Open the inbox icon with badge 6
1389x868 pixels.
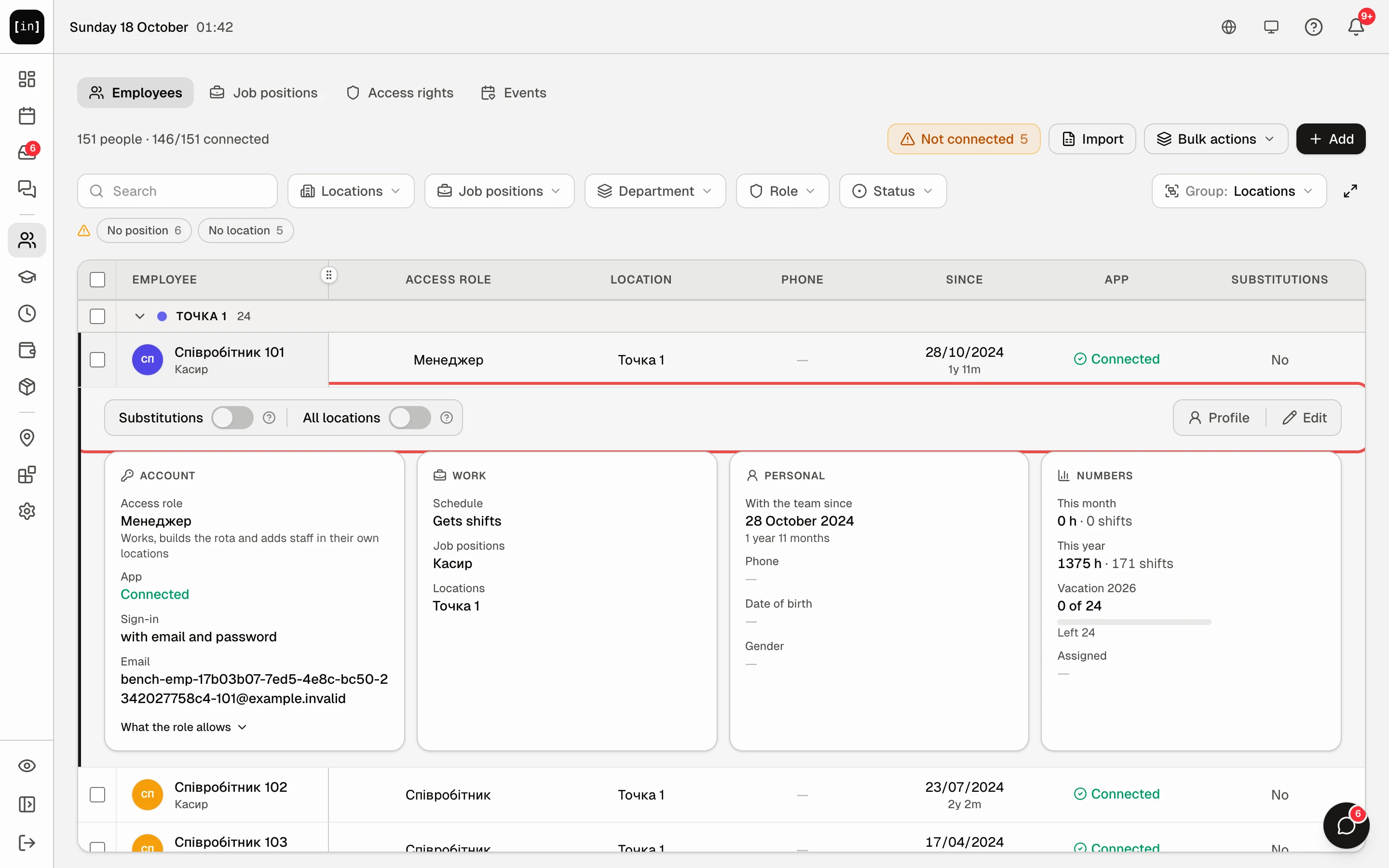point(27,152)
